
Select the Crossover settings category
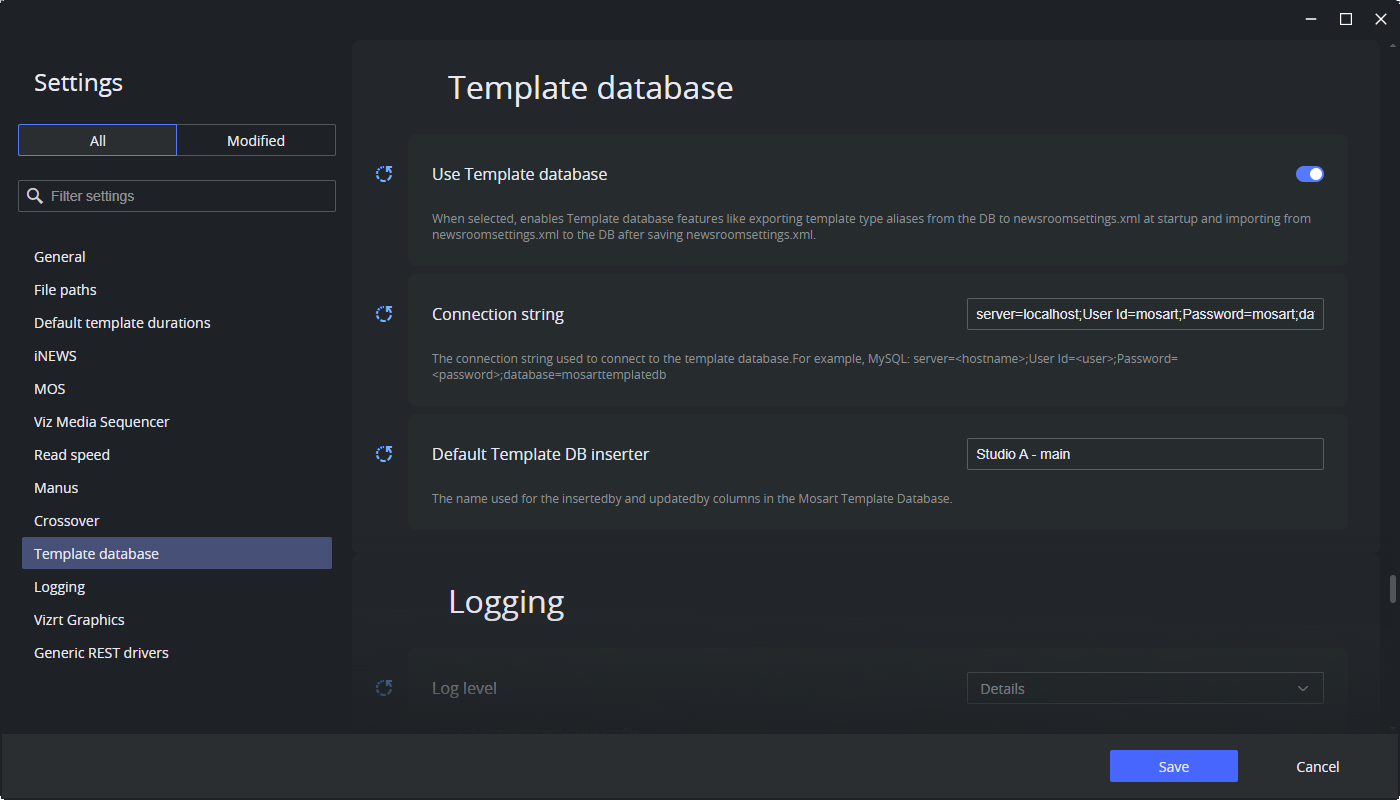tap(66, 520)
